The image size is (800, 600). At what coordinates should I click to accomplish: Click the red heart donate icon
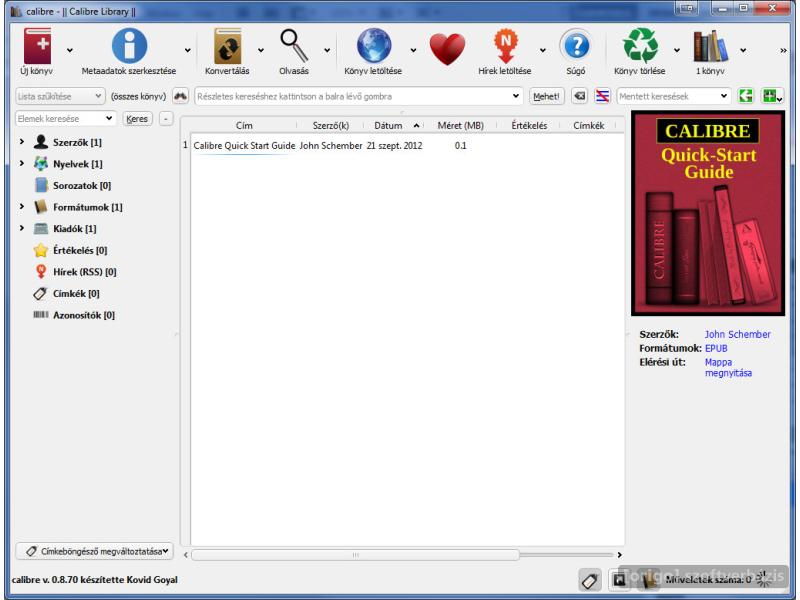447,48
